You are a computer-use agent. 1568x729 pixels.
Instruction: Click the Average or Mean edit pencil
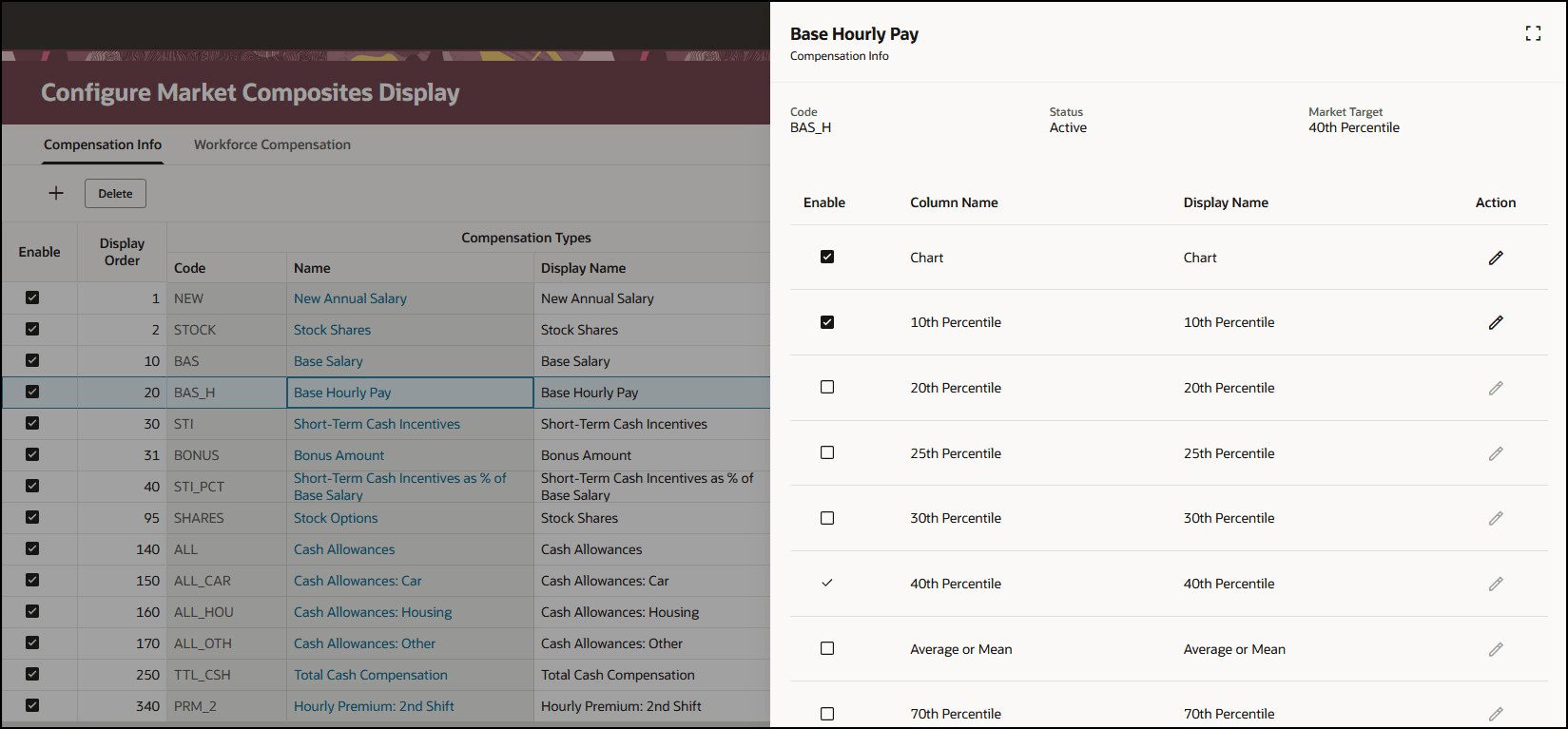click(x=1496, y=649)
